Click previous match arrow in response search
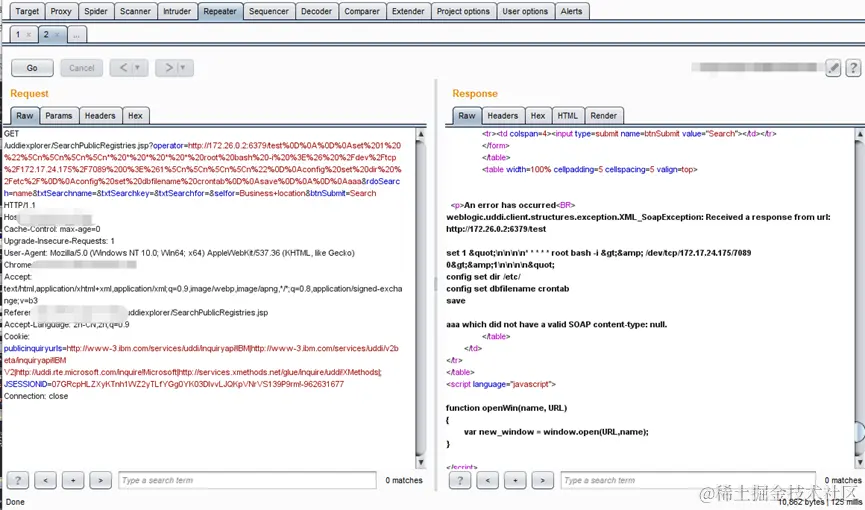The image size is (865, 510). point(487,481)
